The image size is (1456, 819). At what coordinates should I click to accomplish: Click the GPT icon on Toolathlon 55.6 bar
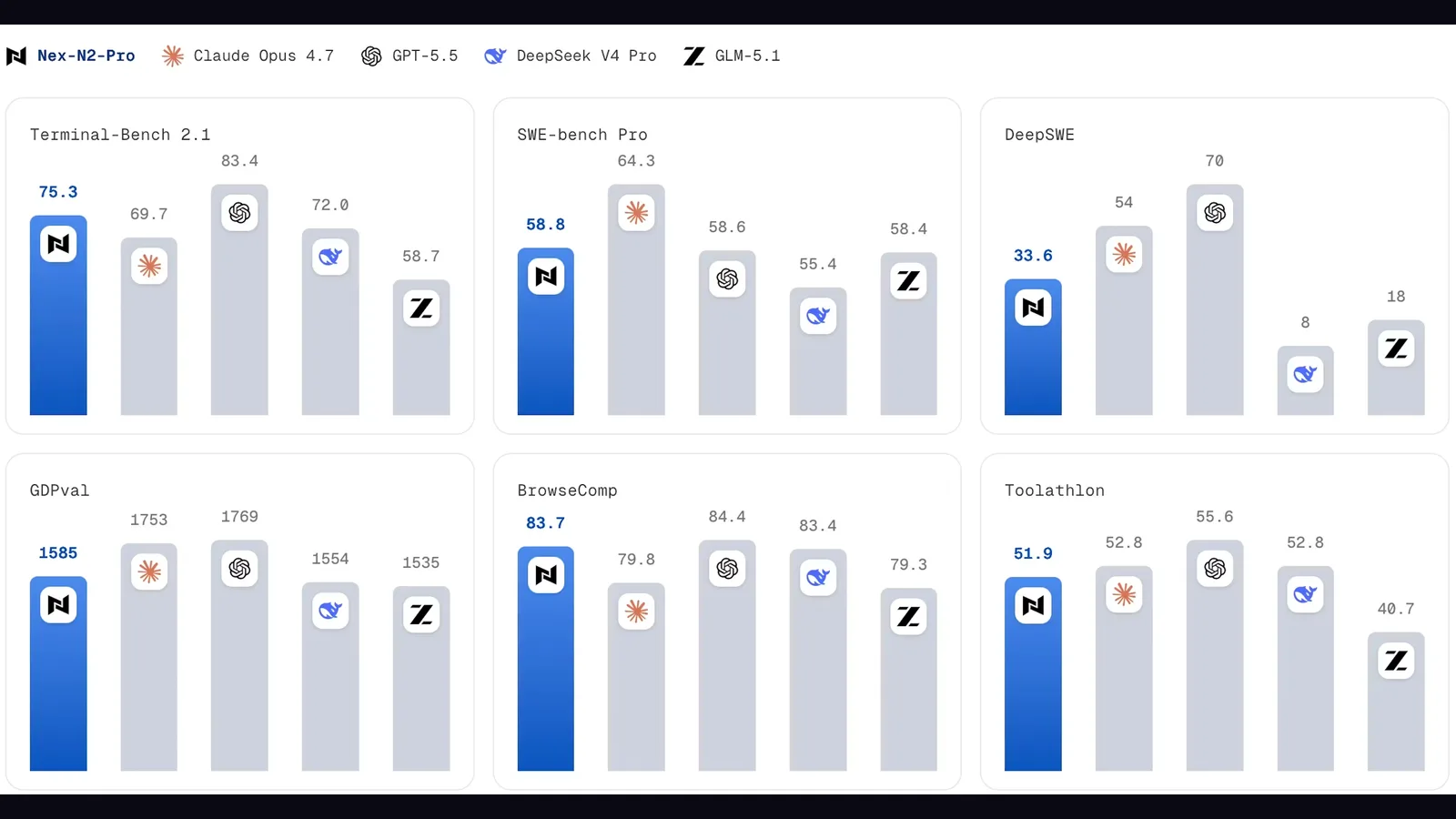[x=1215, y=569]
